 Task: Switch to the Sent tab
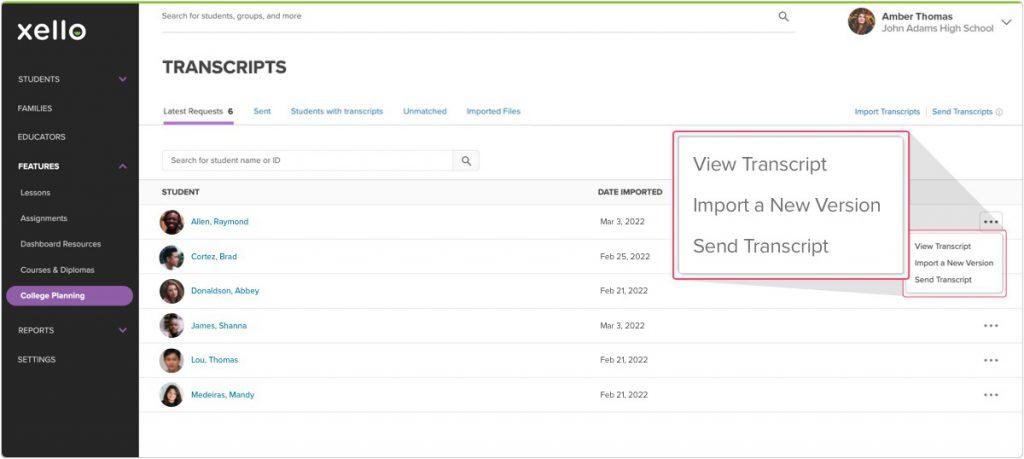262,111
